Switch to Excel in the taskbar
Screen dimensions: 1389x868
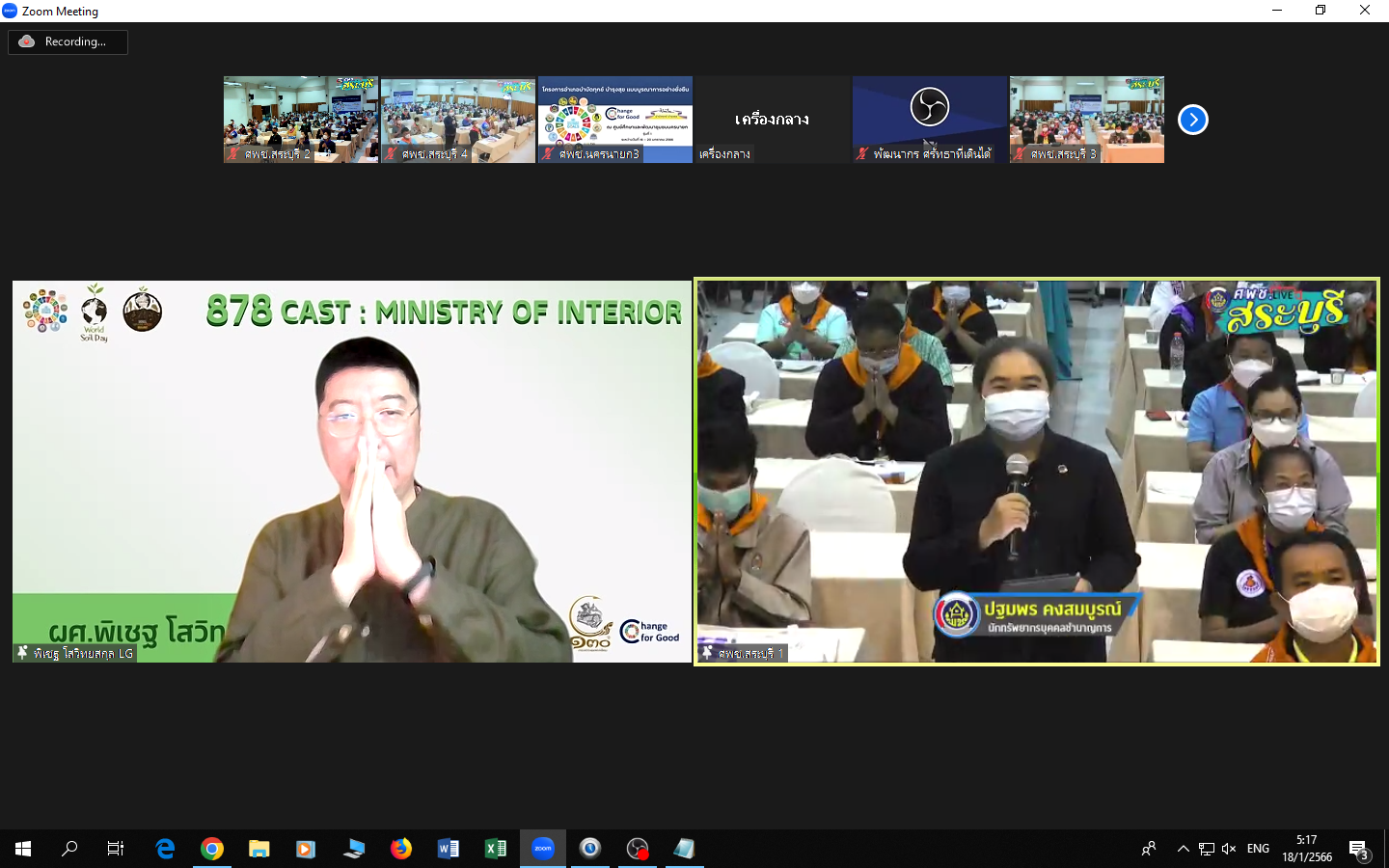click(x=496, y=849)
